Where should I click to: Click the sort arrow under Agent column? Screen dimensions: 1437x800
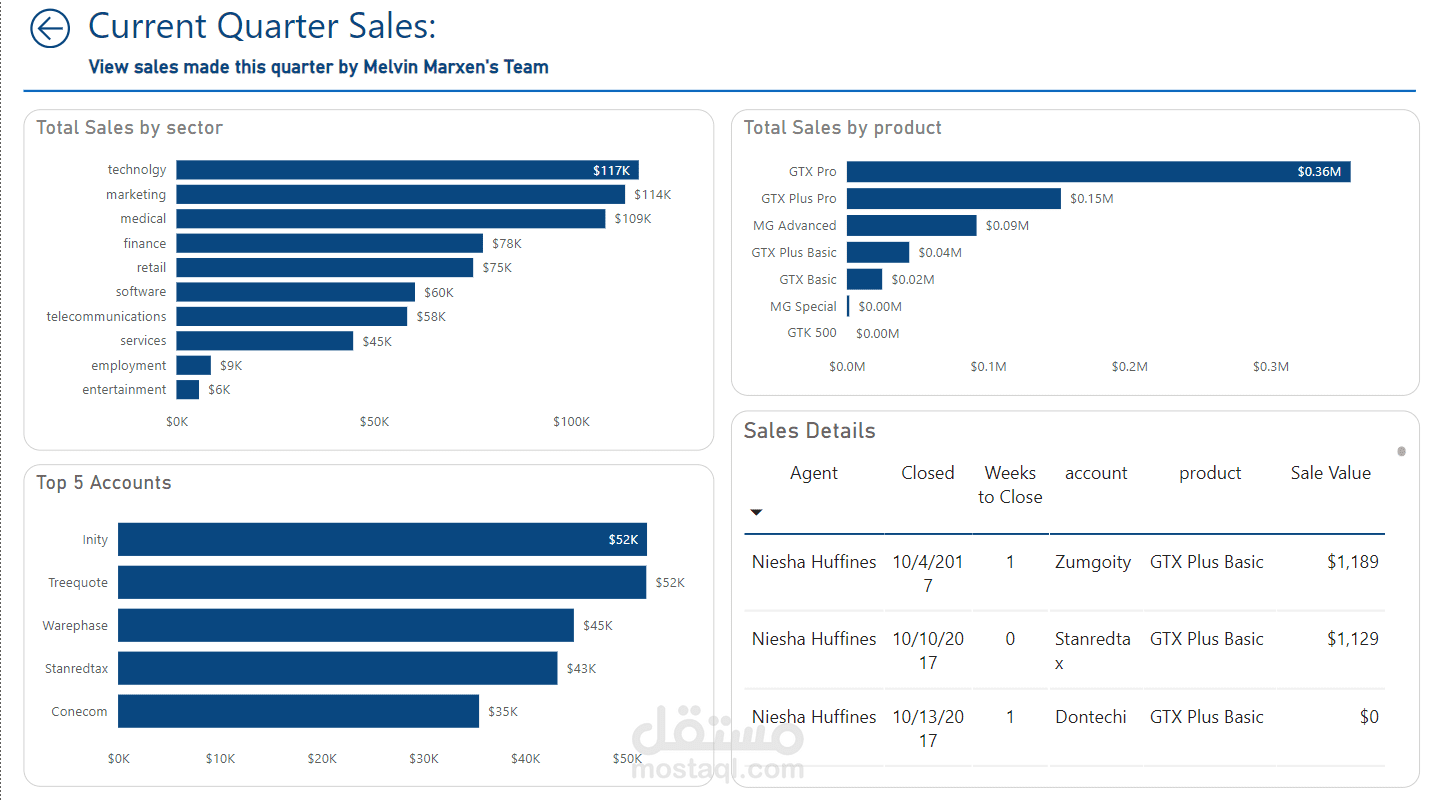click(x=757, y=513)
